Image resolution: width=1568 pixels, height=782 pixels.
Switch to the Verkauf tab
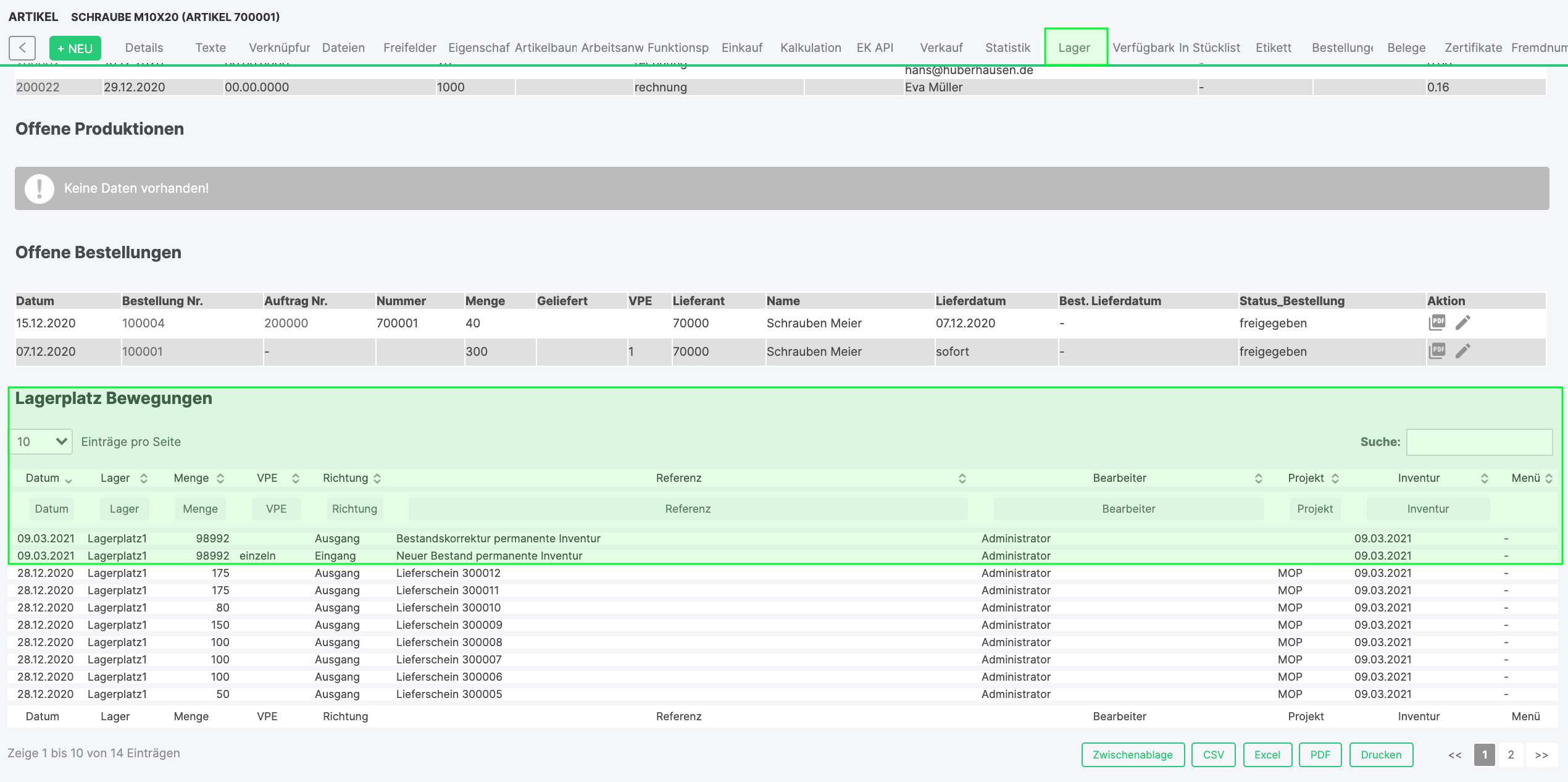tap(941, 48)
